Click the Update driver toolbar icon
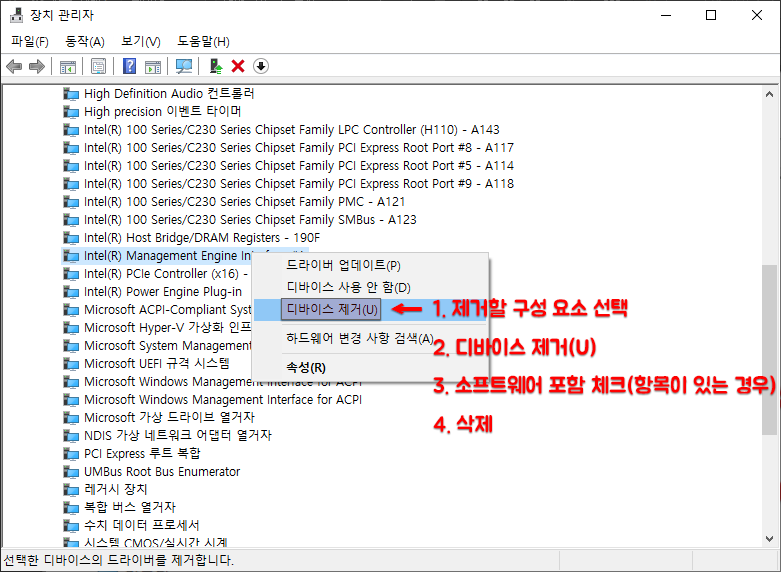Image resolution: width=781 pixels, height=572 pixels. [x=215, y=66]
